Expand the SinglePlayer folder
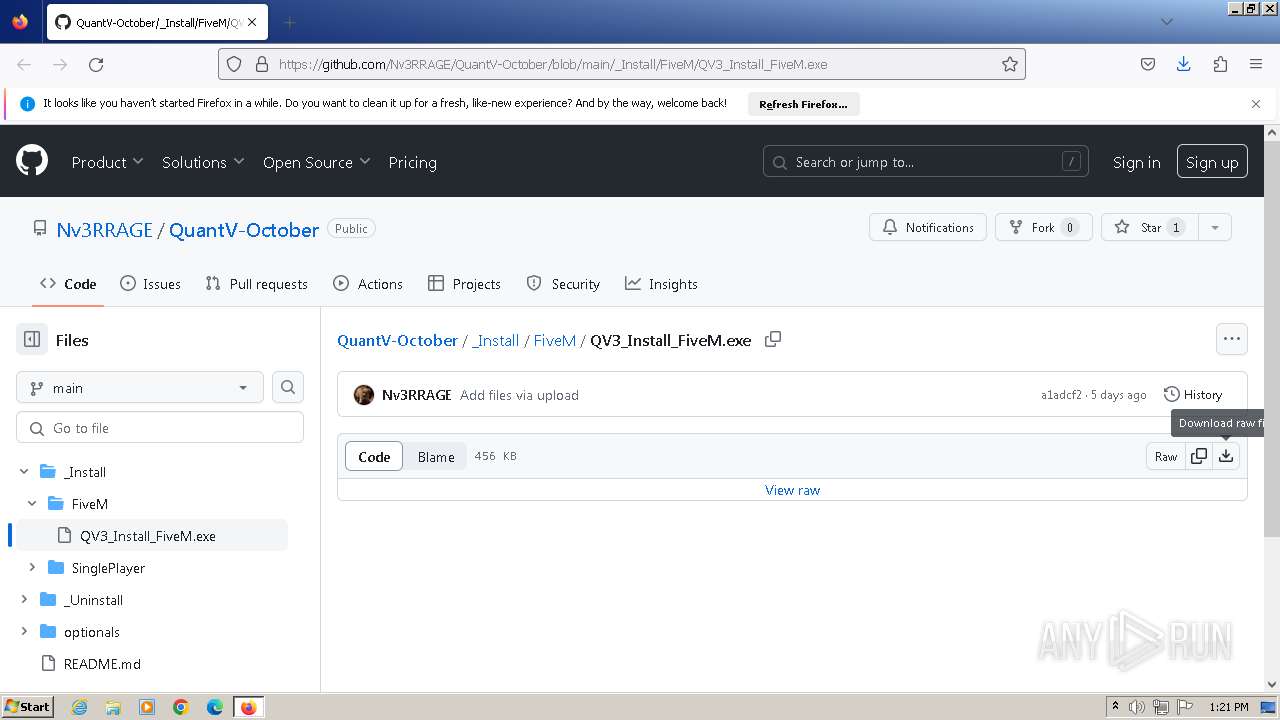 32,568
